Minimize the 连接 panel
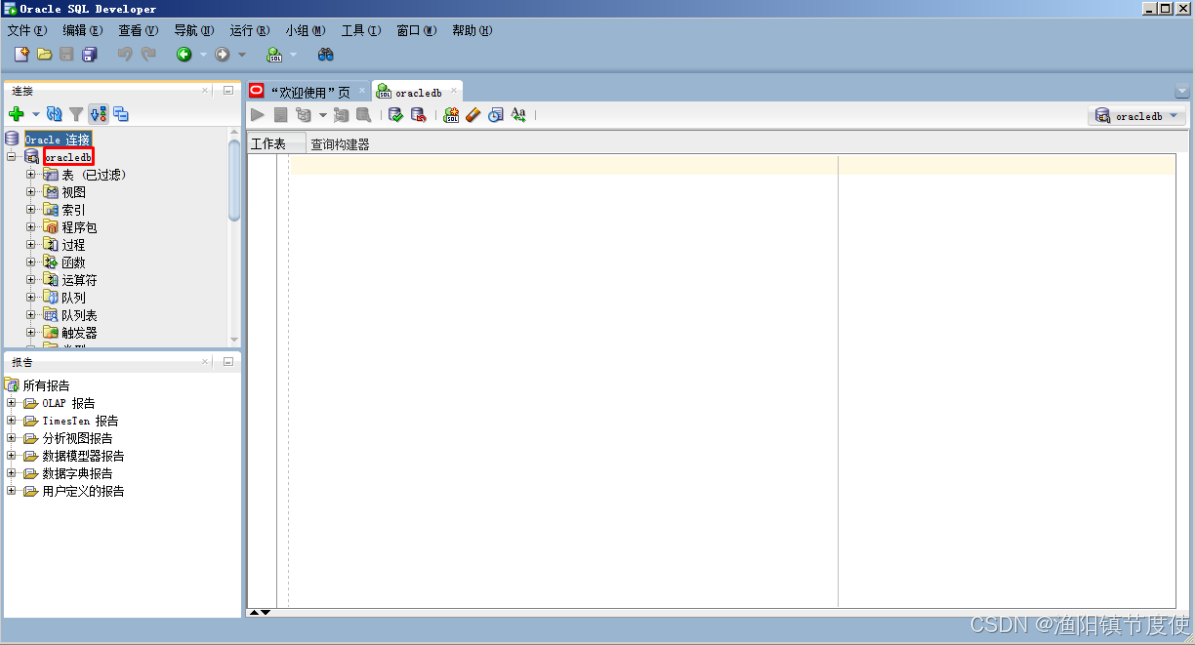 click(228, 91)
